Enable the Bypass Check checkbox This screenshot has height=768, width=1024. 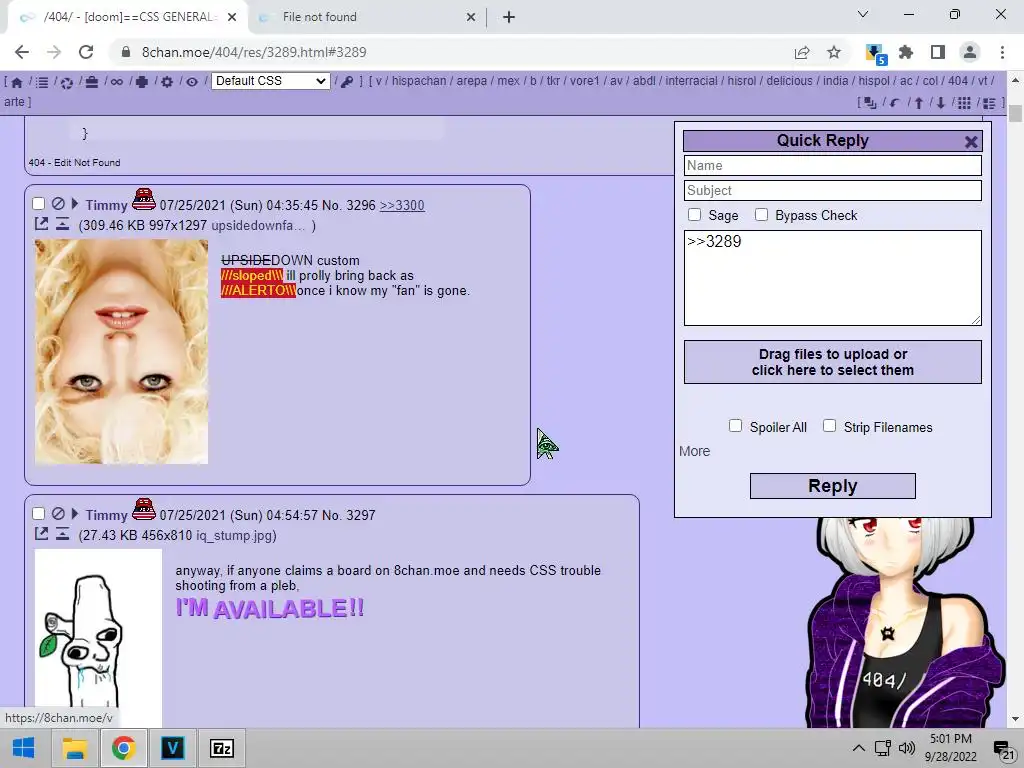tap(761, 215)
